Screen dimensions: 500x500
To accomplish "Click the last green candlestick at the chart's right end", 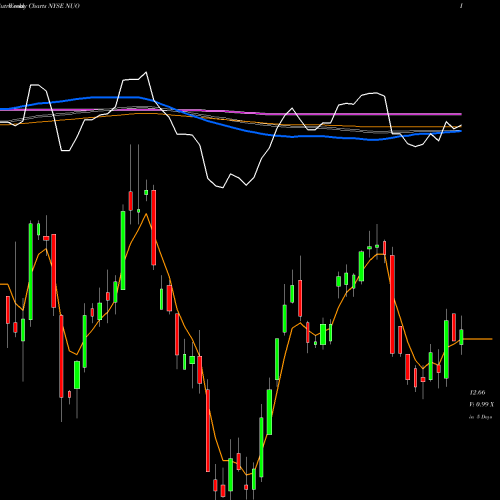I will [461, 337].
